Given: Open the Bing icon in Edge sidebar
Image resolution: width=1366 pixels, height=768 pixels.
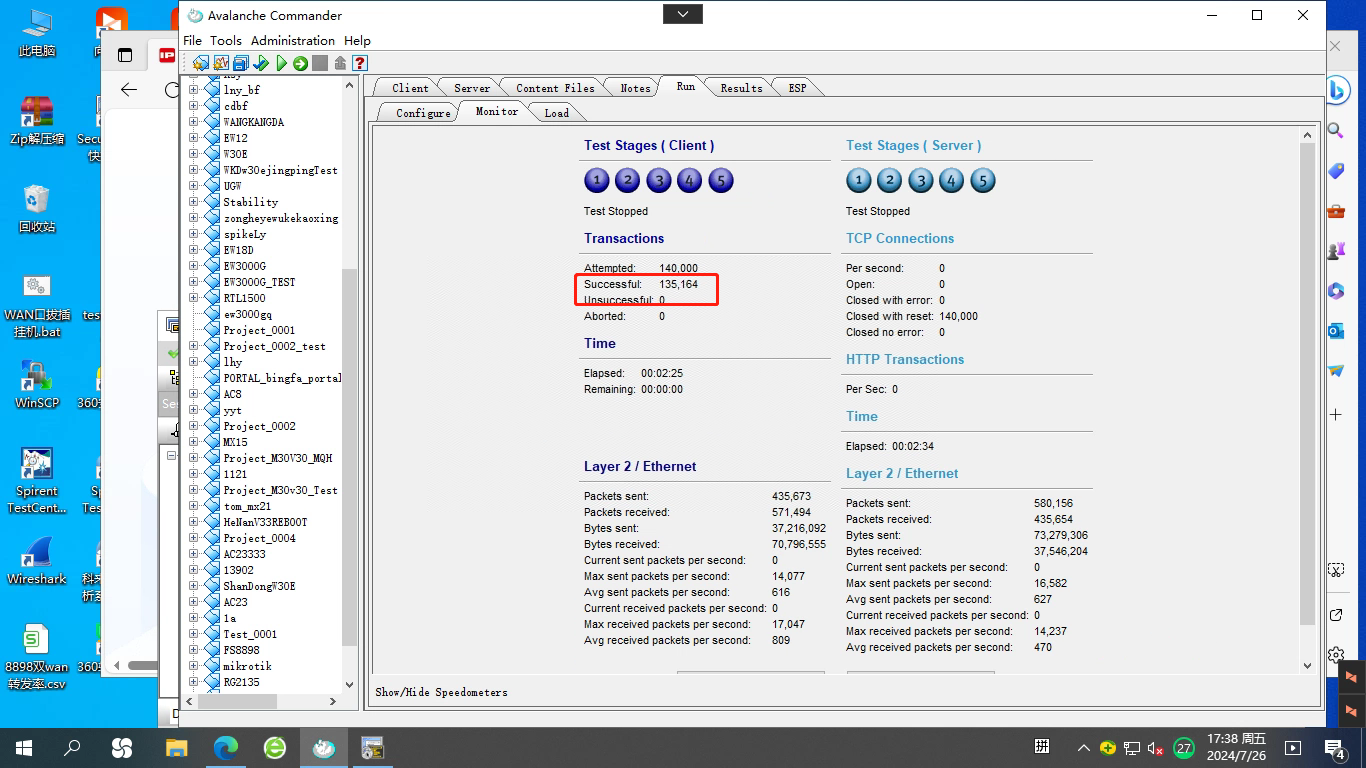Looking at the screenshot, I should point(1337,89).
